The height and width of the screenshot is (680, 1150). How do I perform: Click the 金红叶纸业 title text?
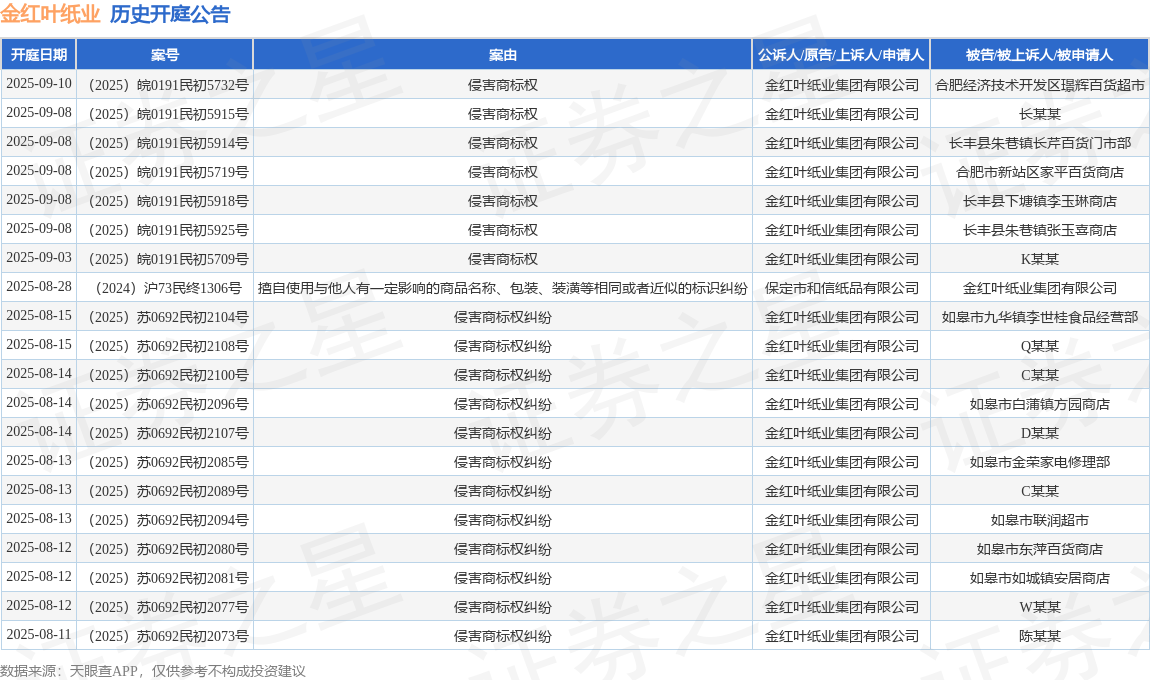(50, 14)
